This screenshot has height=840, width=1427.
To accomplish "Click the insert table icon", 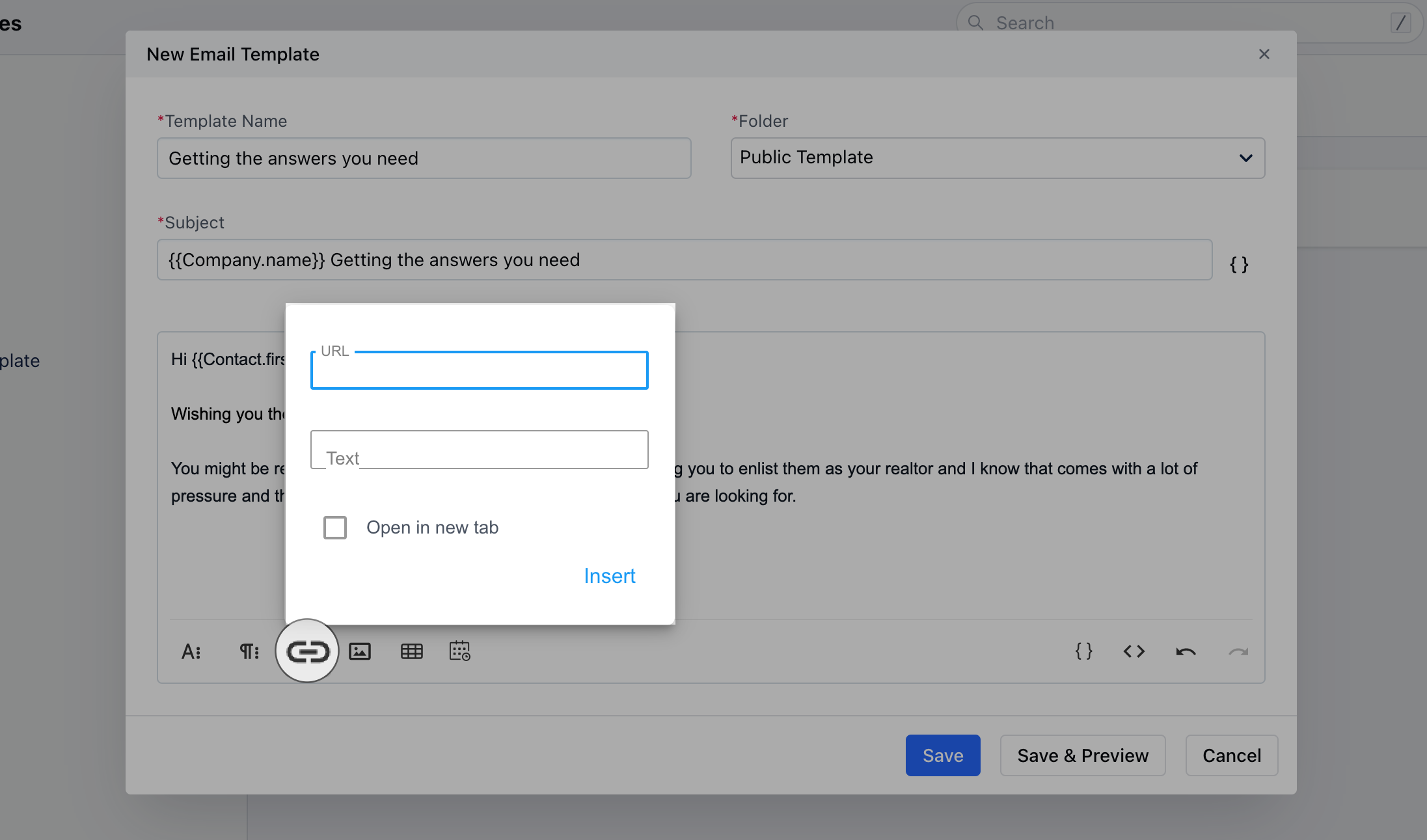I will [x=411, y=651].
